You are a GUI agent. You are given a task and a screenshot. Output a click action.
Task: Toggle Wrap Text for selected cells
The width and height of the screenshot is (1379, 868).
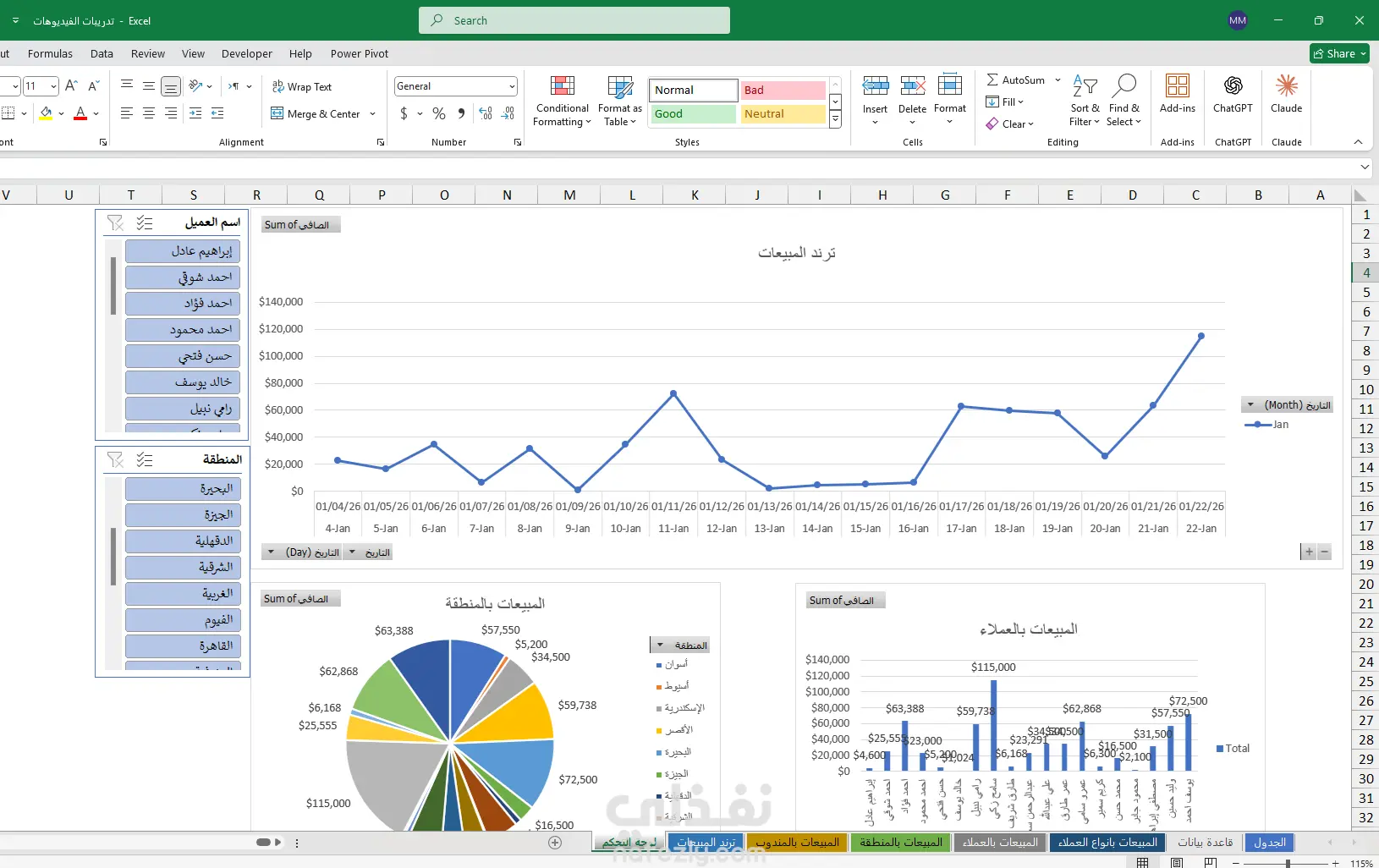(x=302, y=86)
